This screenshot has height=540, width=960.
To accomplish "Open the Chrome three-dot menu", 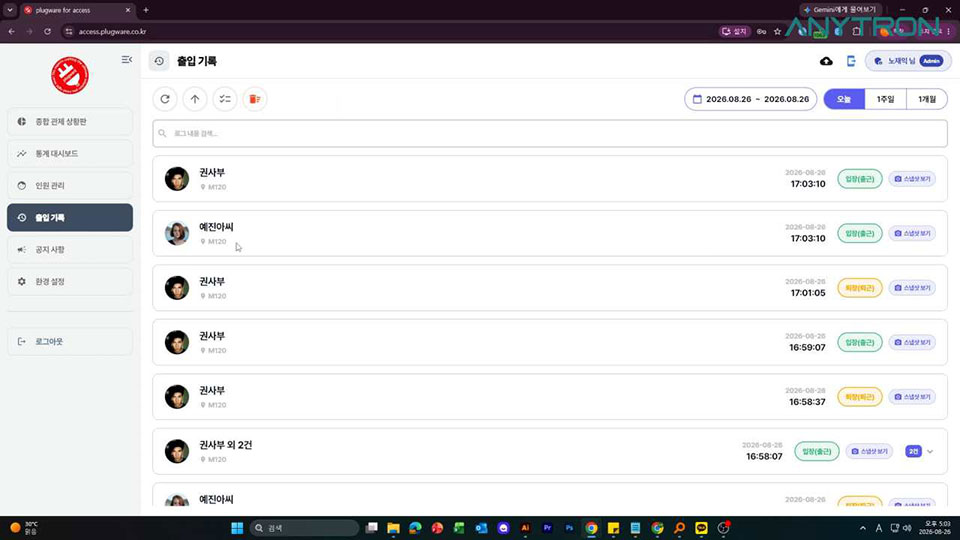I will click(x=949, y=31).
